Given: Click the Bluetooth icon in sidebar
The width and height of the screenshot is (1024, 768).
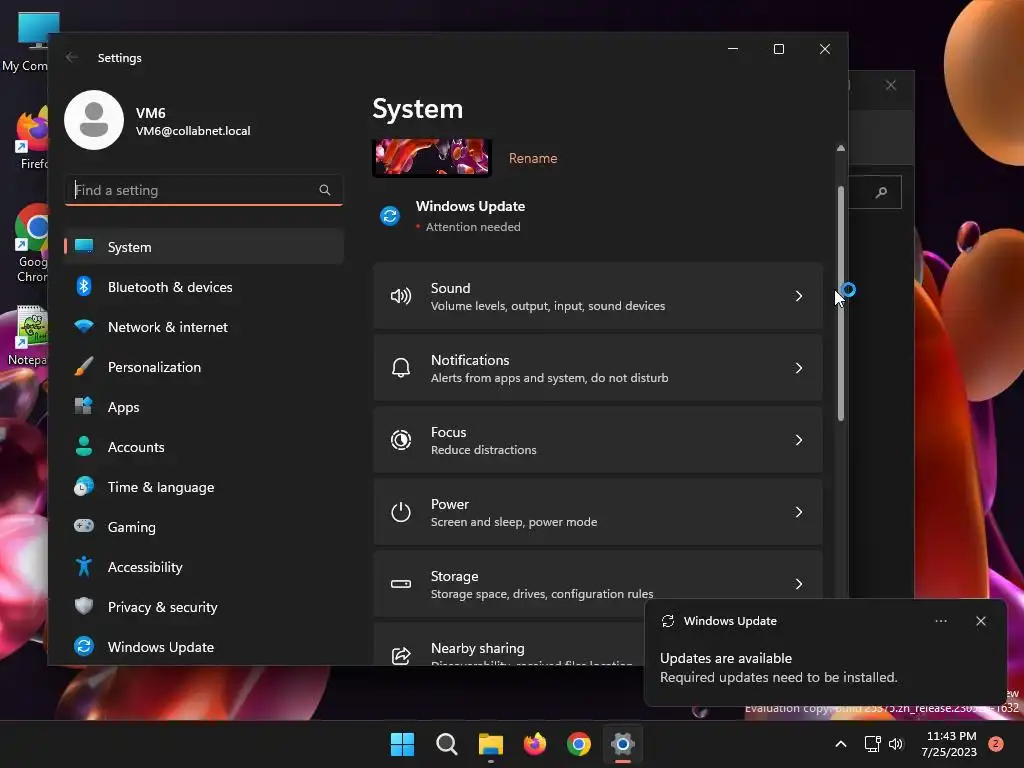Looking at the screenshot, I should (84, 286).
